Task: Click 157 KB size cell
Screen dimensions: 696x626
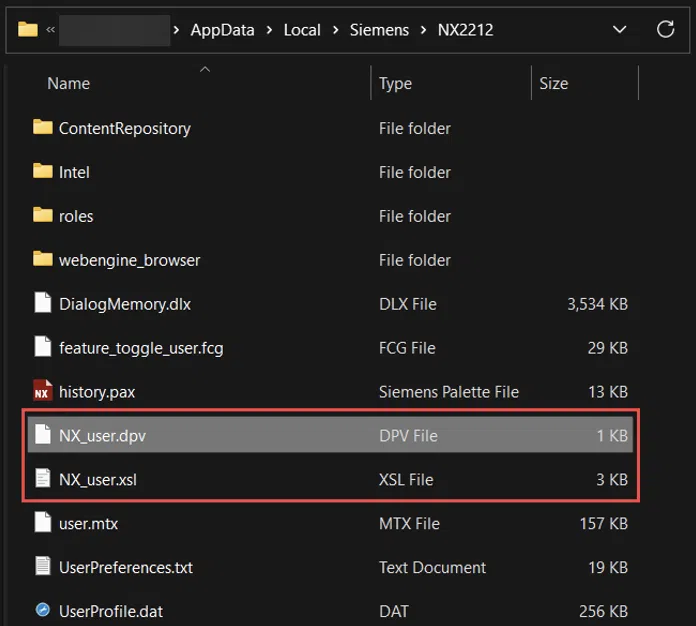Action: 604,524
